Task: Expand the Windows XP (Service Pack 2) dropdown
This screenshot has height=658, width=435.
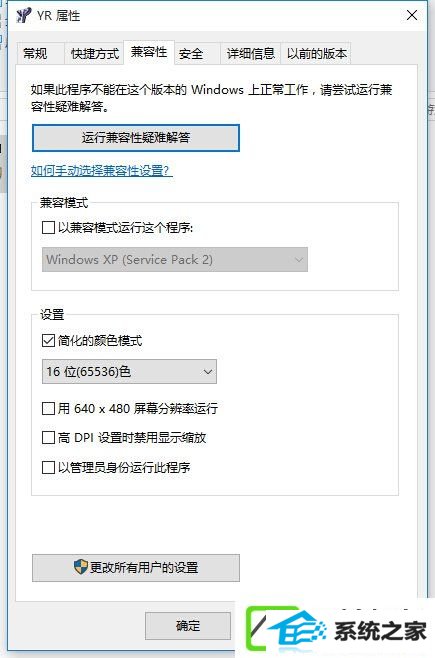Action: (175, 259)
